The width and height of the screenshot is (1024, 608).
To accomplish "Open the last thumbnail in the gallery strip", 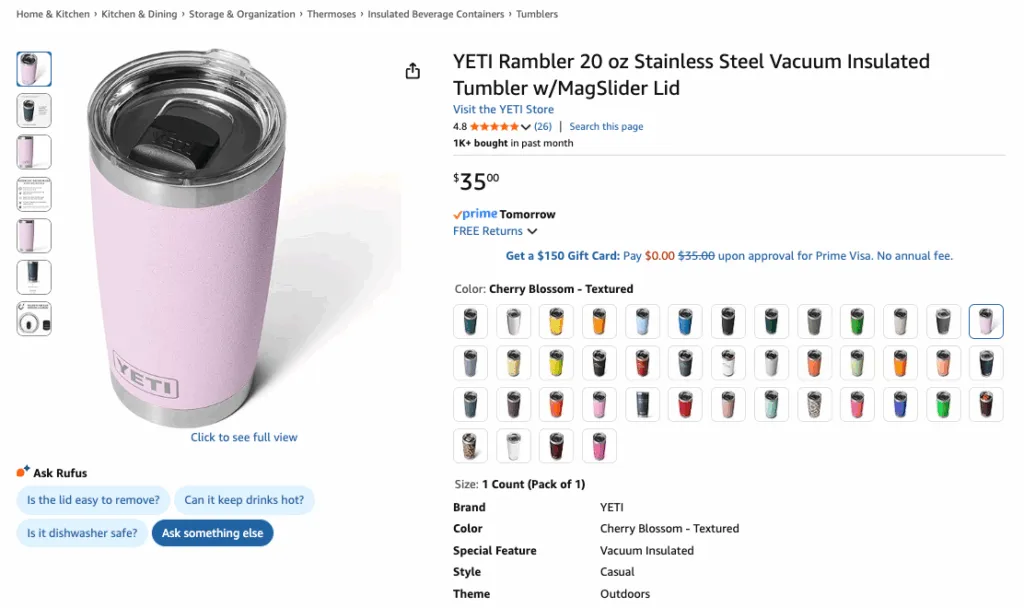I will pyautogui.click(x=34, y=319).
